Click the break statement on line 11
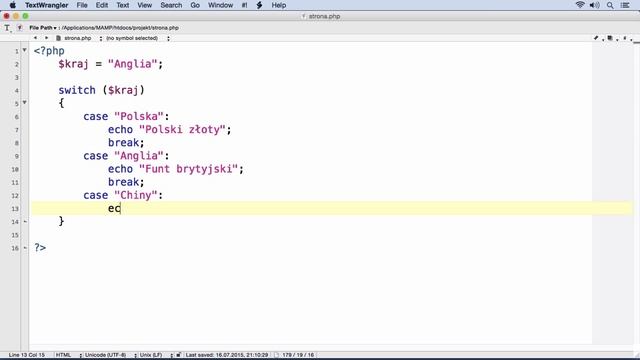Image resolution: width=640 pixels, height=360 pixels. pyautogui.click(x=126, y=182)
